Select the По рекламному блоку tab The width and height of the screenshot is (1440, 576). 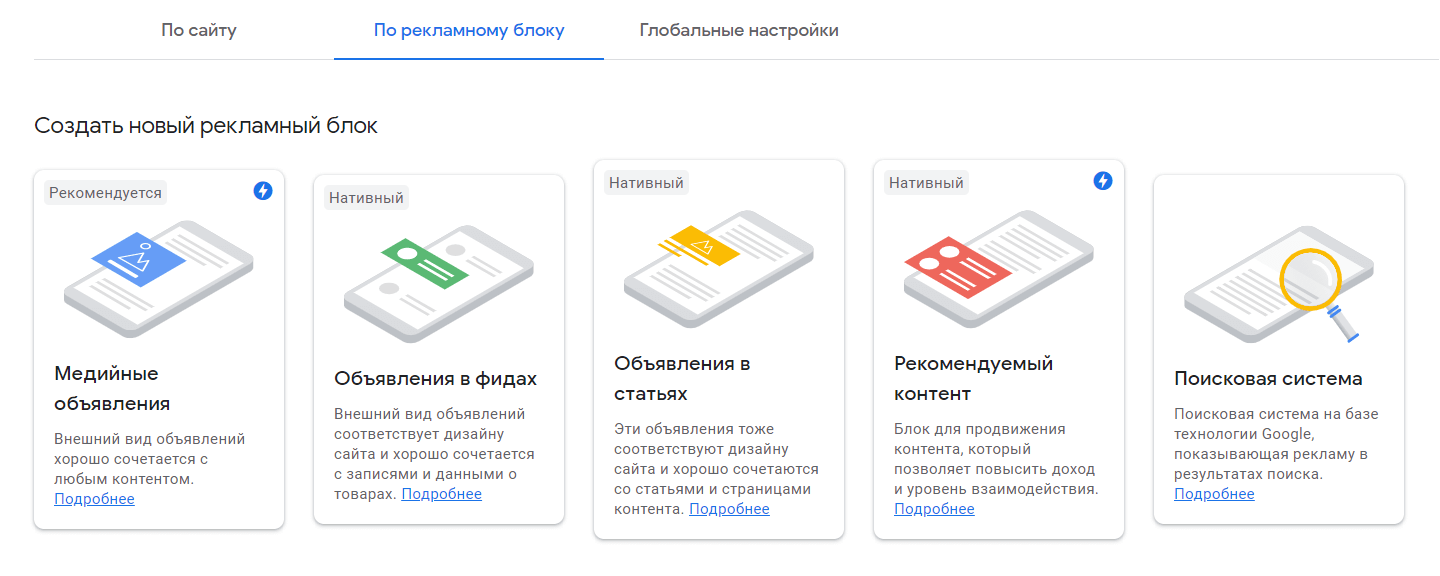pyautogui.click(x=469, y=30)
